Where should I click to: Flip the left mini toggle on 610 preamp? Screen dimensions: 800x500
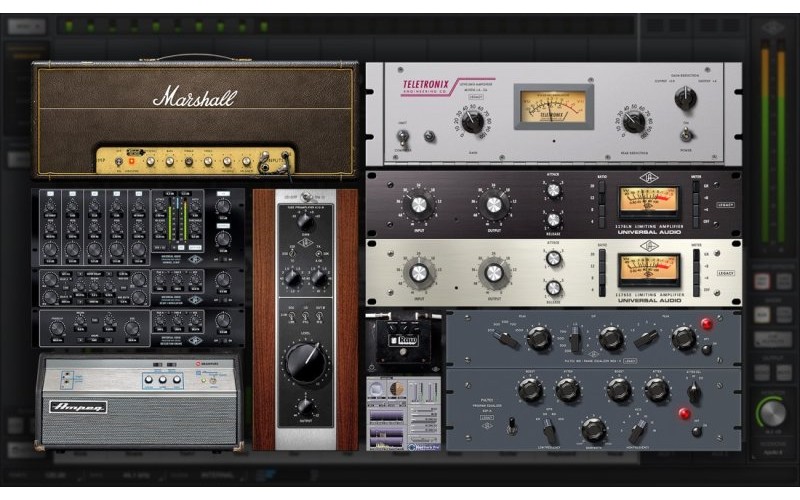[x=292, y=318]
